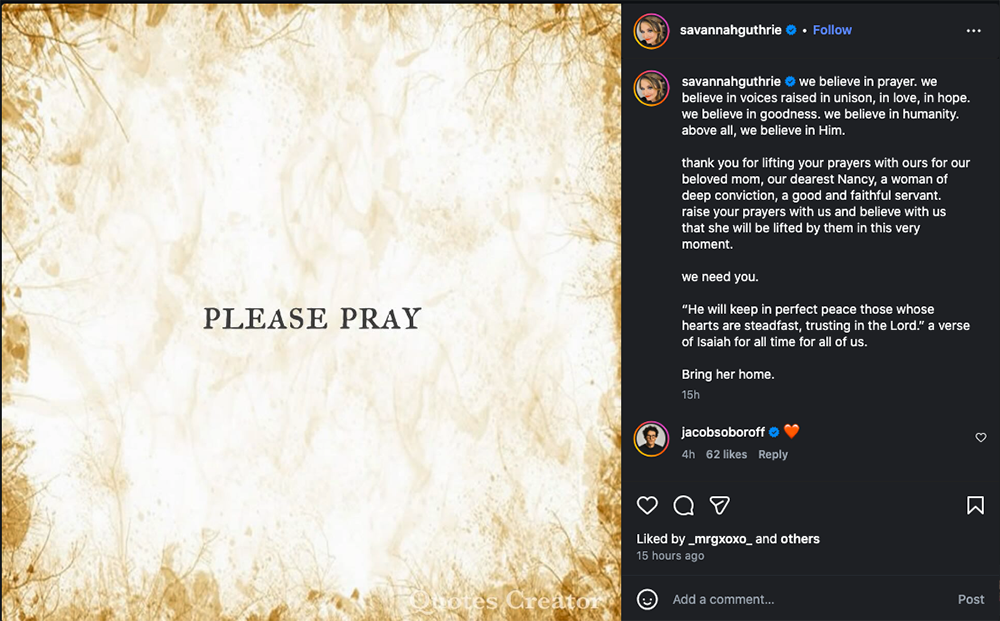Save the post with the bookmark icon

[975, 505]
